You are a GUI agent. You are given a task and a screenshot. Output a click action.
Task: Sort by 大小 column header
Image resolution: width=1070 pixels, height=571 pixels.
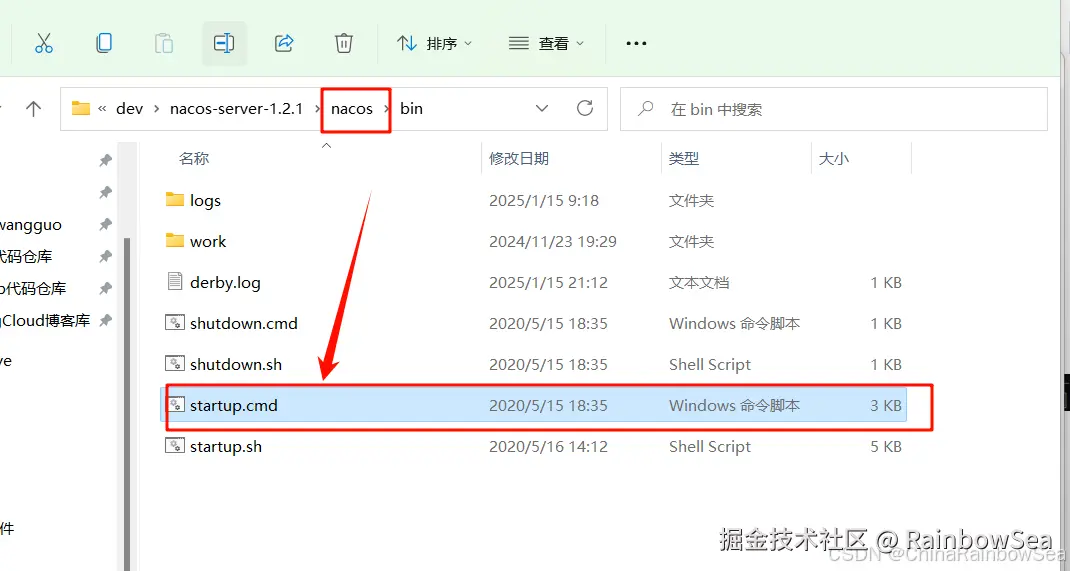pyautogui.click(x=833, y=158)
